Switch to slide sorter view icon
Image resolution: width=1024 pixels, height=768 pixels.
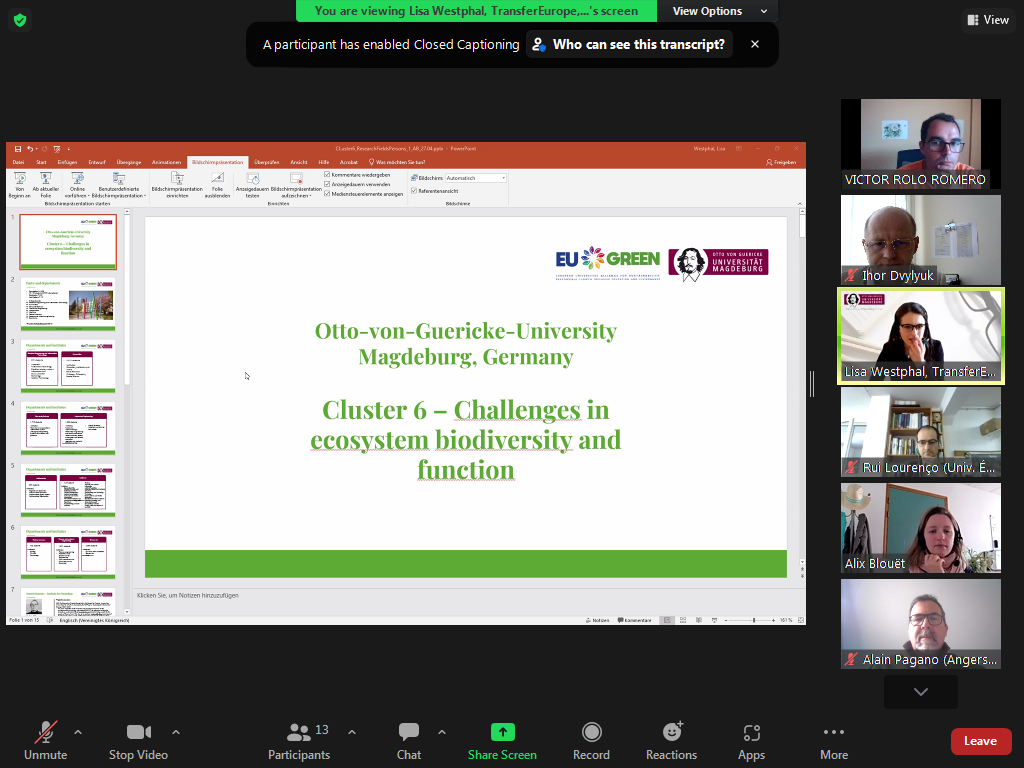(683, 620)
